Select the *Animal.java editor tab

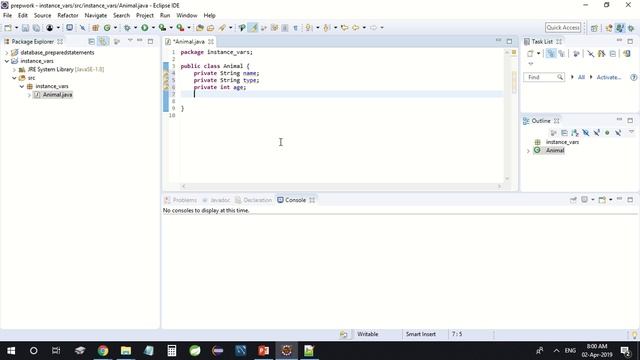point(189,42)
